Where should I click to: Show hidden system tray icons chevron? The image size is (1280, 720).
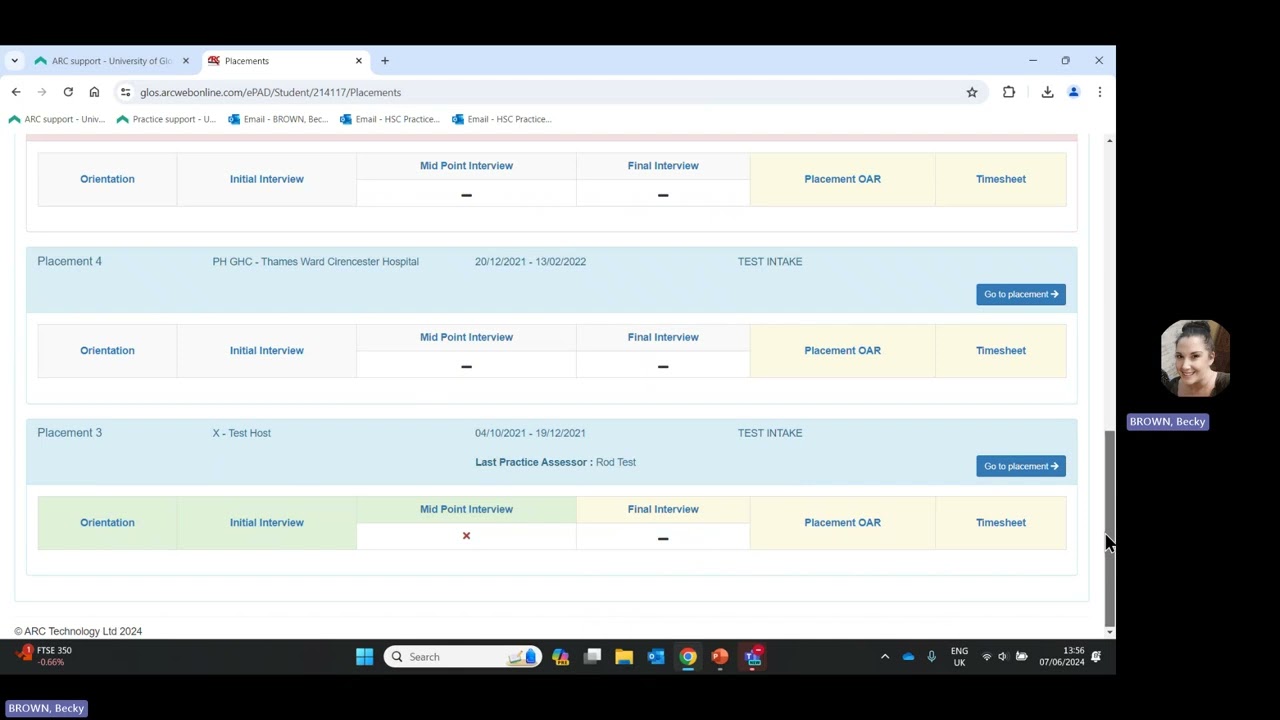885,657
